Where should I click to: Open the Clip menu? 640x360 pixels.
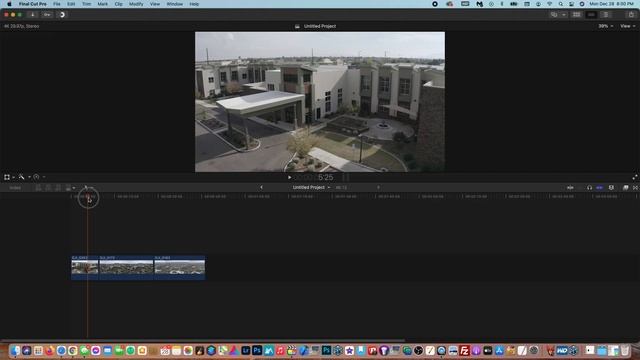pyautogui.click(x=118, y=4)
